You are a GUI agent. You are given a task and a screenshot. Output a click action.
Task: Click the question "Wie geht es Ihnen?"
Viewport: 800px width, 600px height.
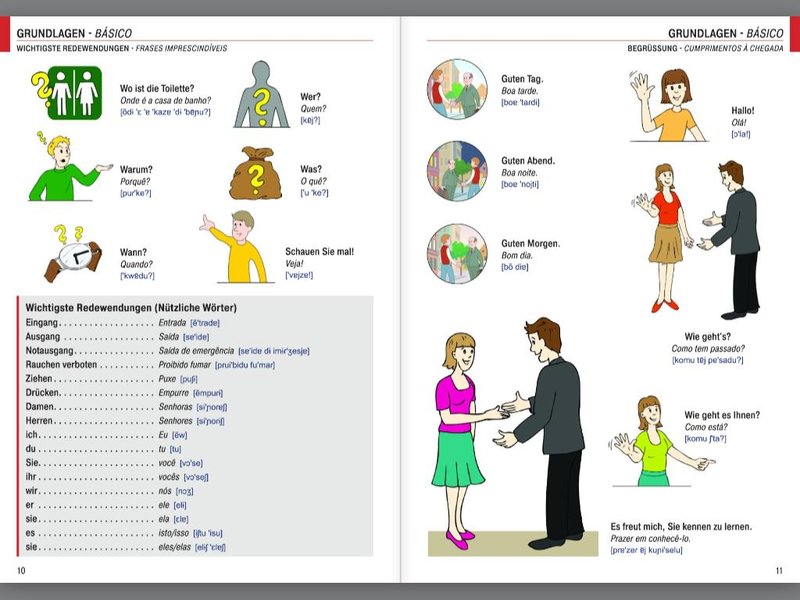point(722,415)
